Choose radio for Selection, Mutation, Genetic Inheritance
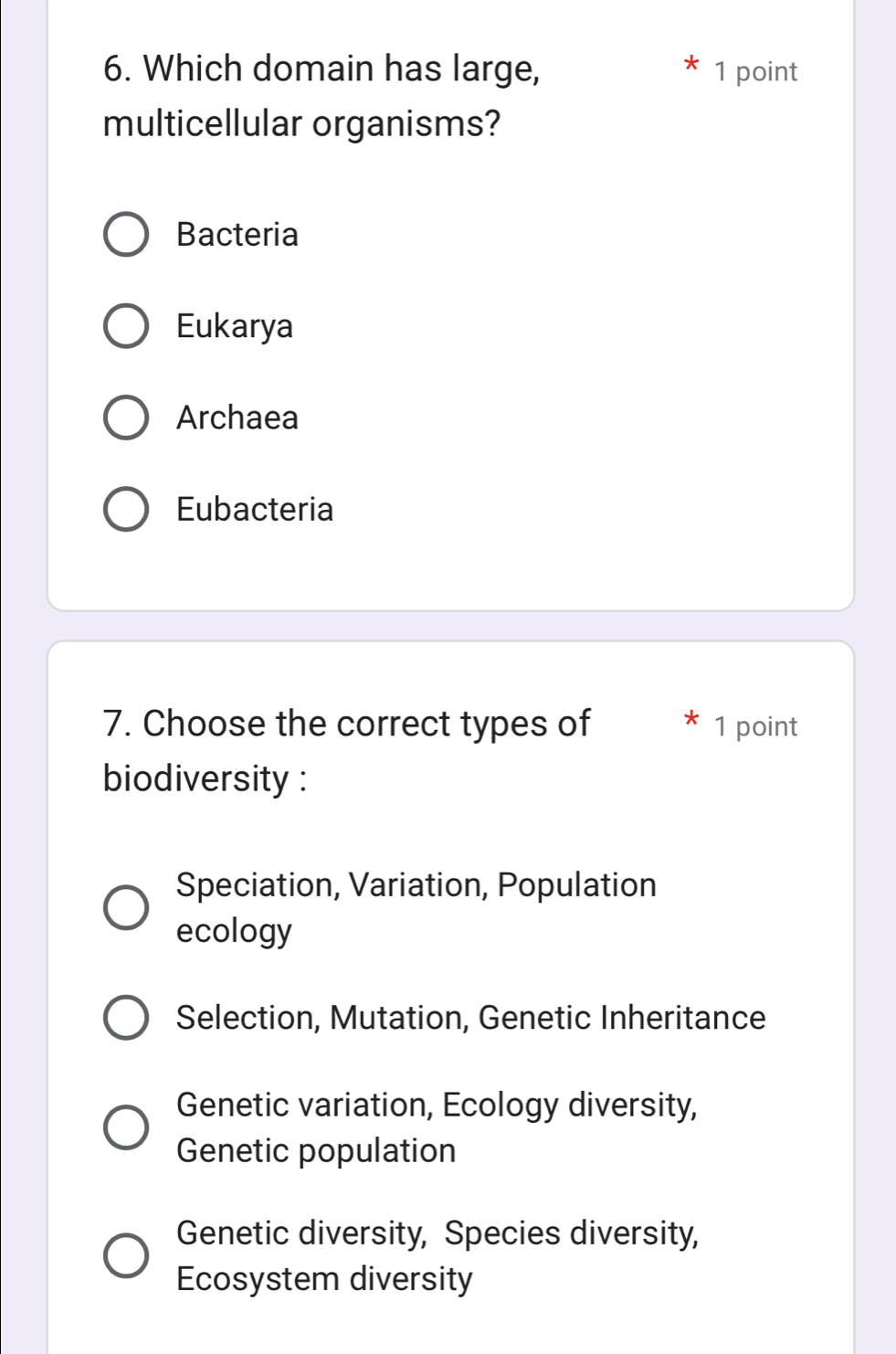 coord(125,1018)
